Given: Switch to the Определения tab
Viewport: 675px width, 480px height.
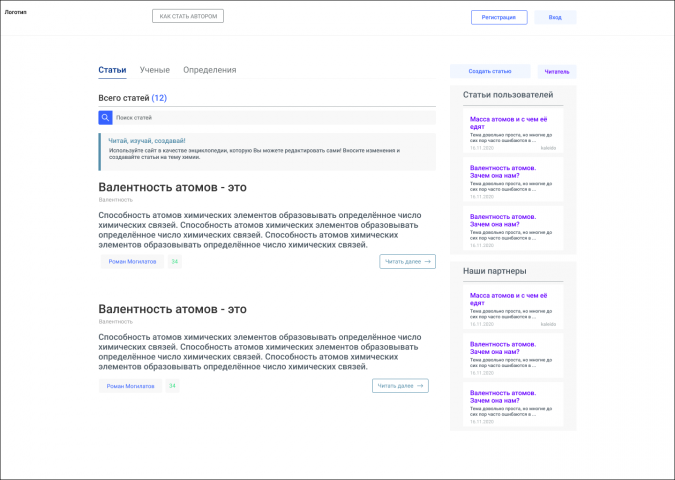Looking at the screenshot, I should [210, 70].
